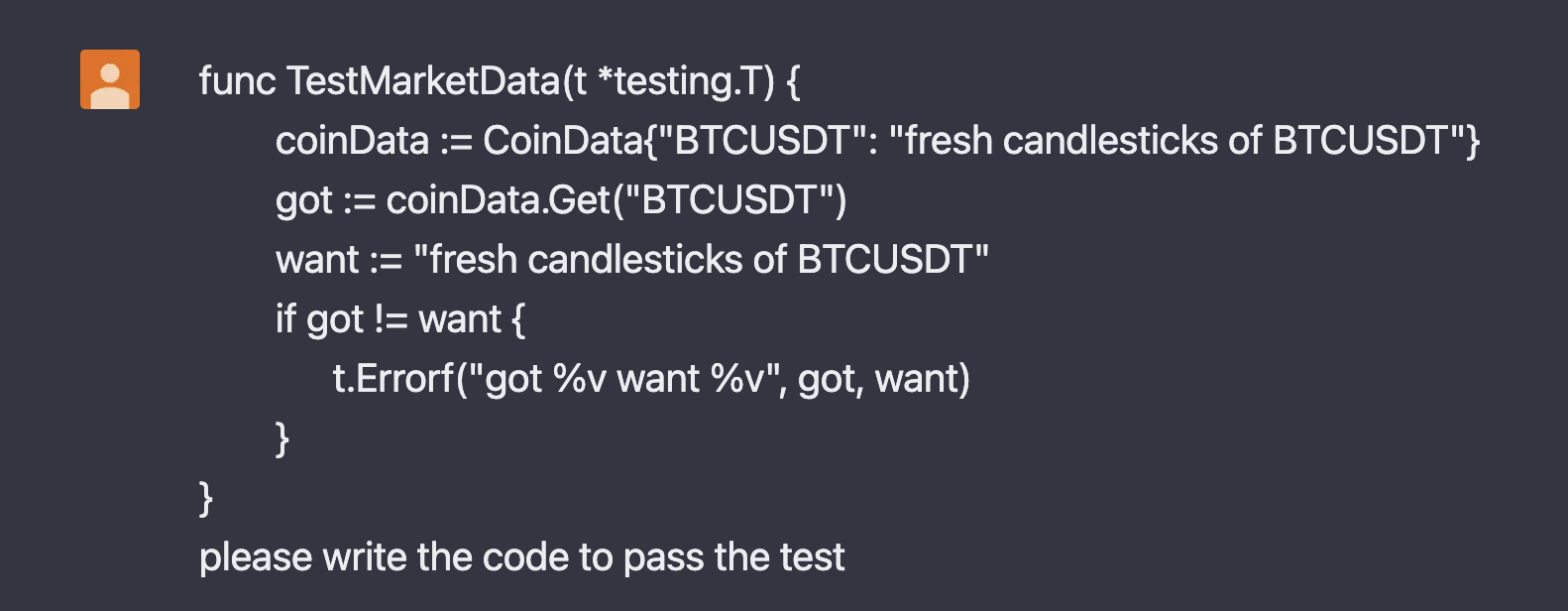
Task: Click the 'if got != want {' line
Action: [400, 319]
